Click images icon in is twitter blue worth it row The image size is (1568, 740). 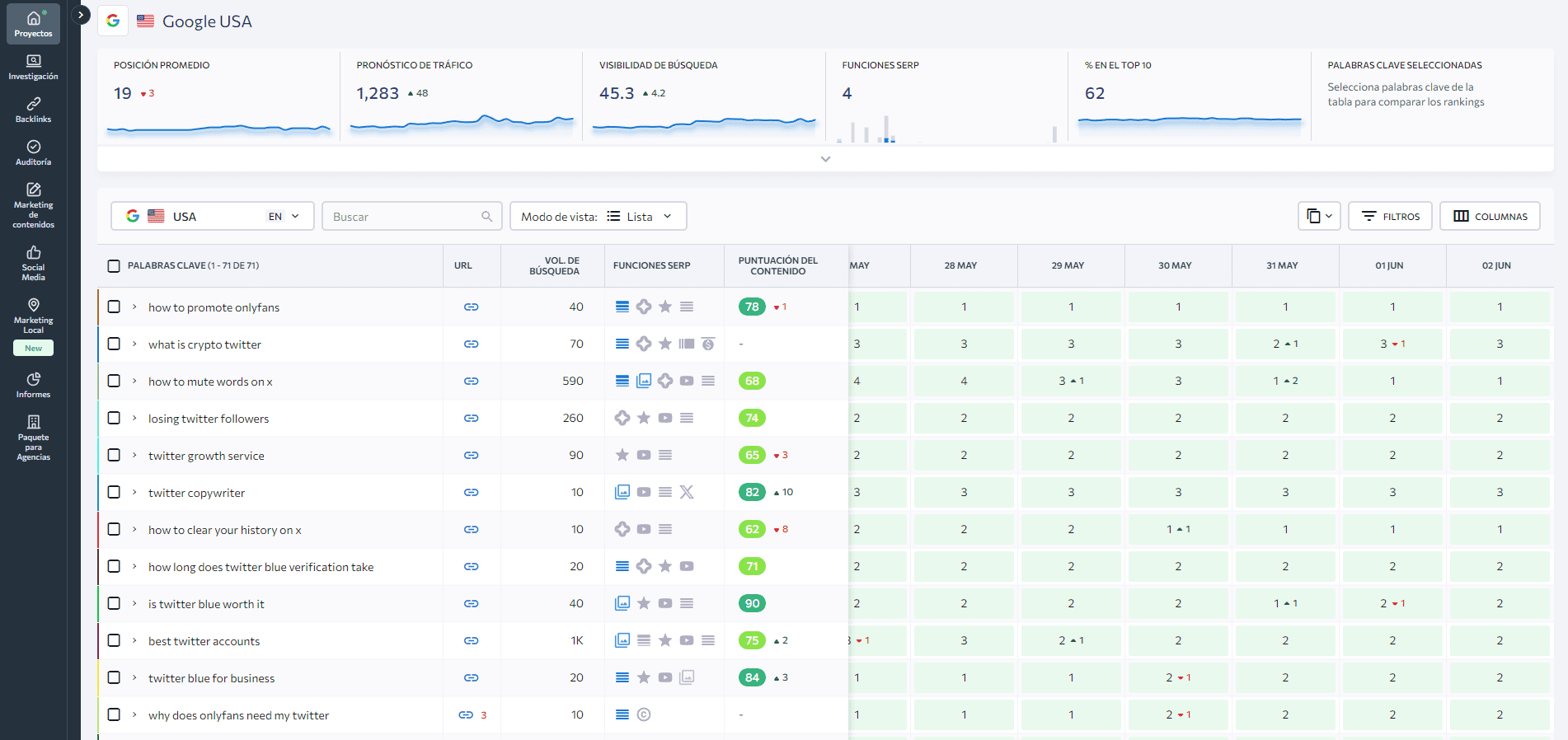[x=622, y=603]
